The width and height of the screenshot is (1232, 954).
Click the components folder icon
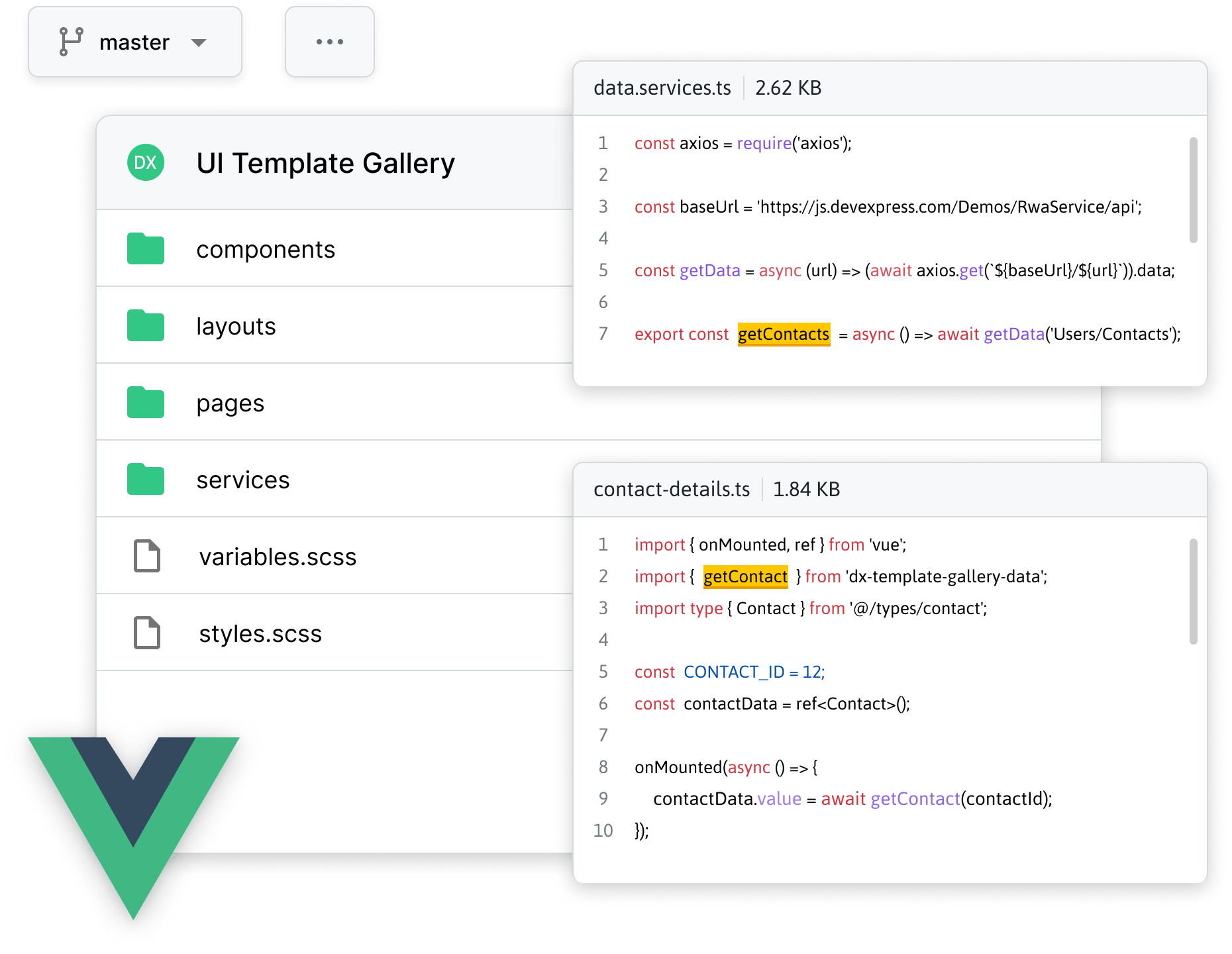pyautogui.click(x=146, y=248)
